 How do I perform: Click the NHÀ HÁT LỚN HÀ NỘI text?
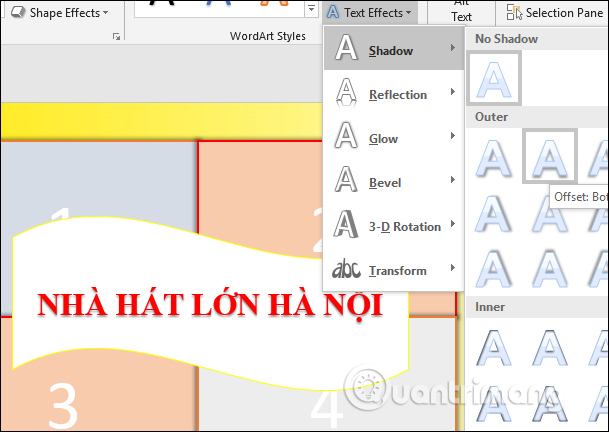tap(210, 306)
